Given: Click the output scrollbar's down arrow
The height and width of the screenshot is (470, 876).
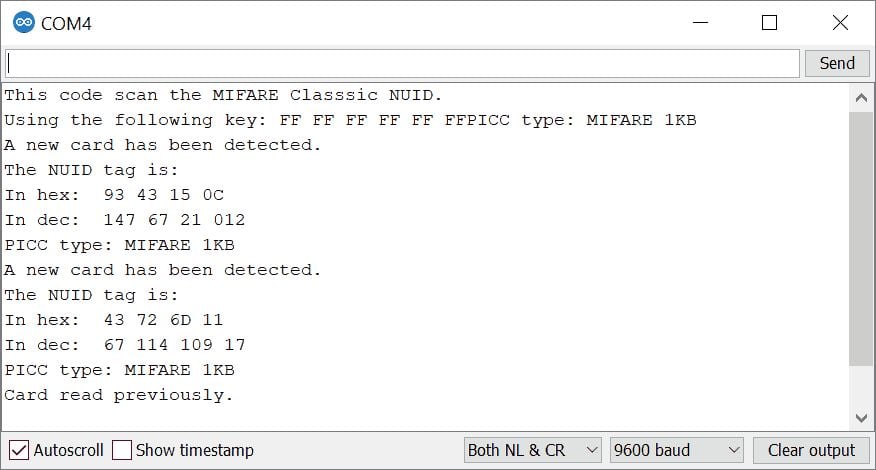Looking at the screenshot, I should click(x=860, y=417).
